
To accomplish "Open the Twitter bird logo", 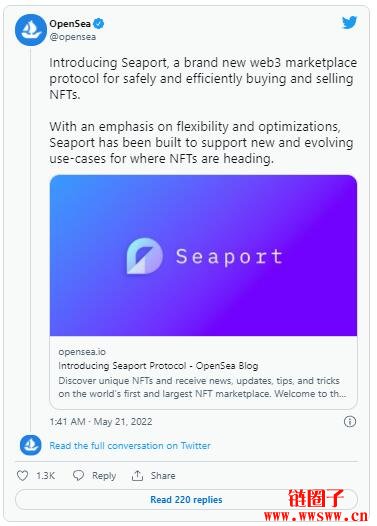I will (349, 23).
